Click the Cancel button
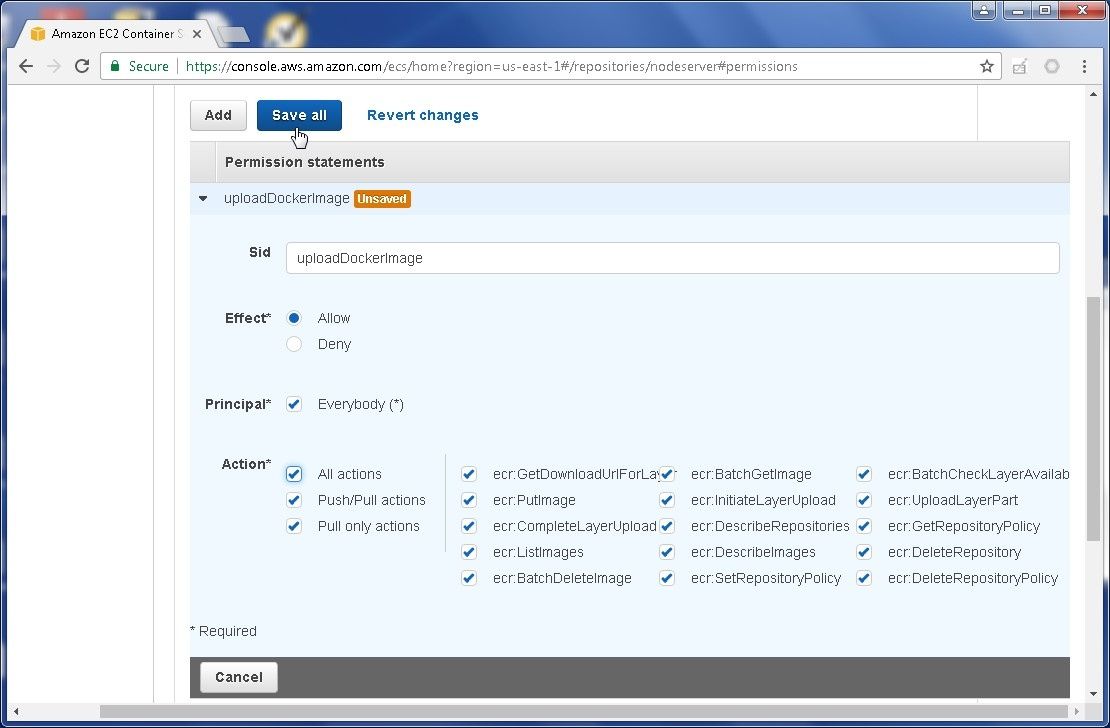Image resolution: width=1110 pixels, height=728 pixels. tap(239, 677)
